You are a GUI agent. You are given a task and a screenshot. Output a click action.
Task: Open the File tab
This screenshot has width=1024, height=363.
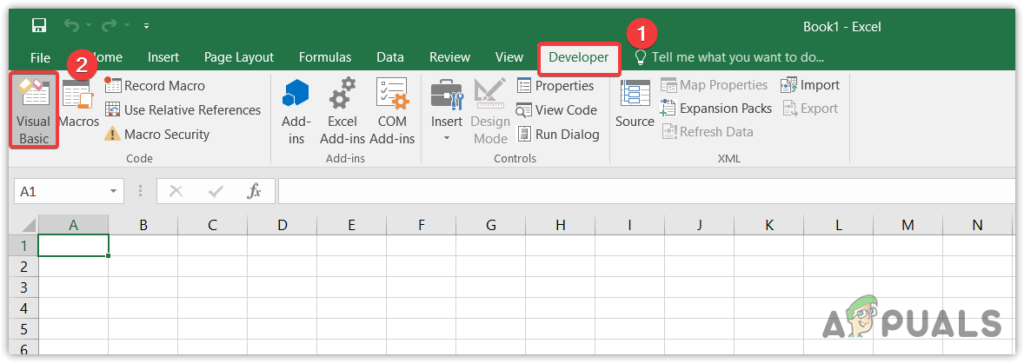(x=40, y=57)
